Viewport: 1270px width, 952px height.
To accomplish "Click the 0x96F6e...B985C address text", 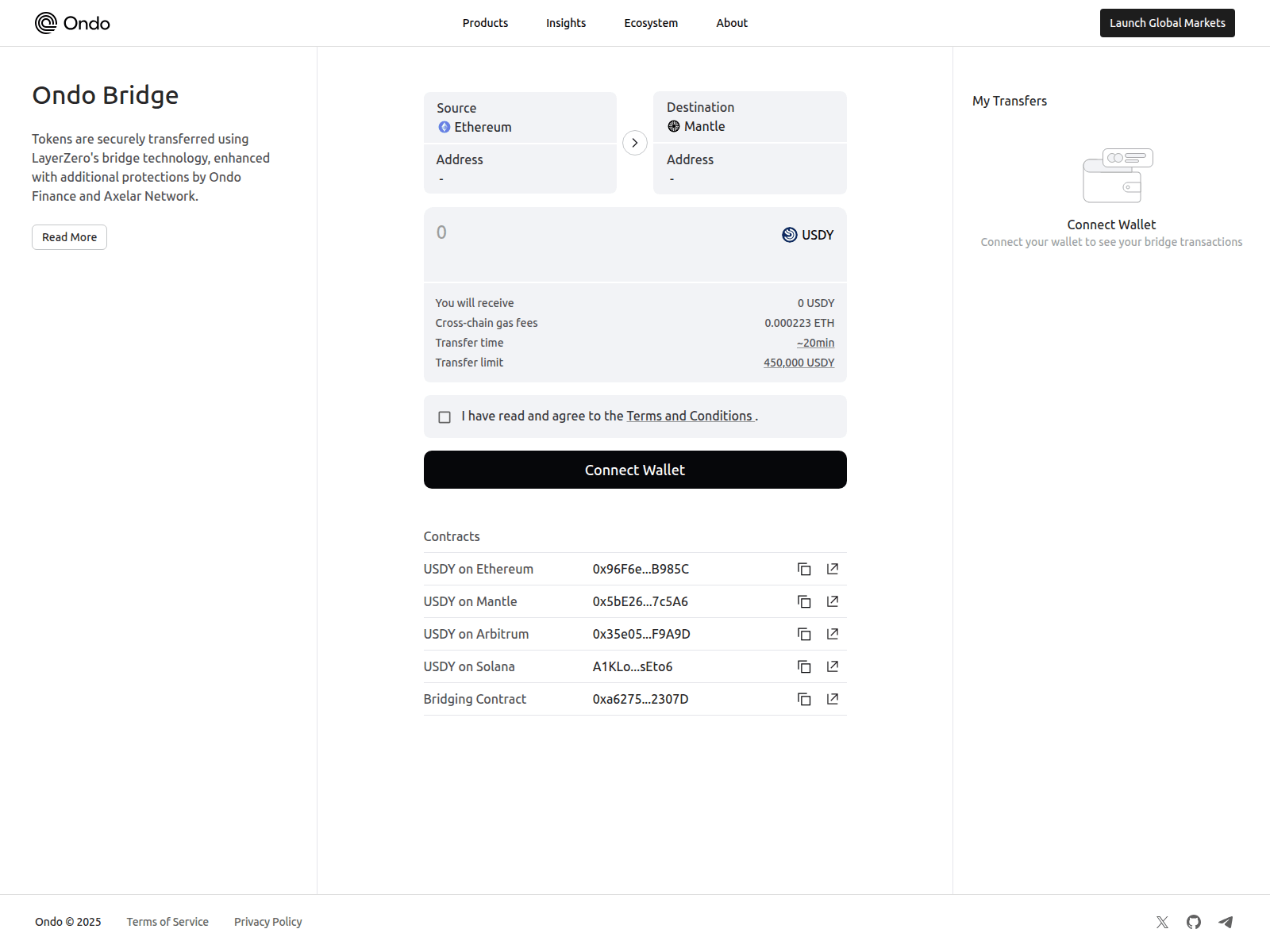I will [x=641, y=569].
